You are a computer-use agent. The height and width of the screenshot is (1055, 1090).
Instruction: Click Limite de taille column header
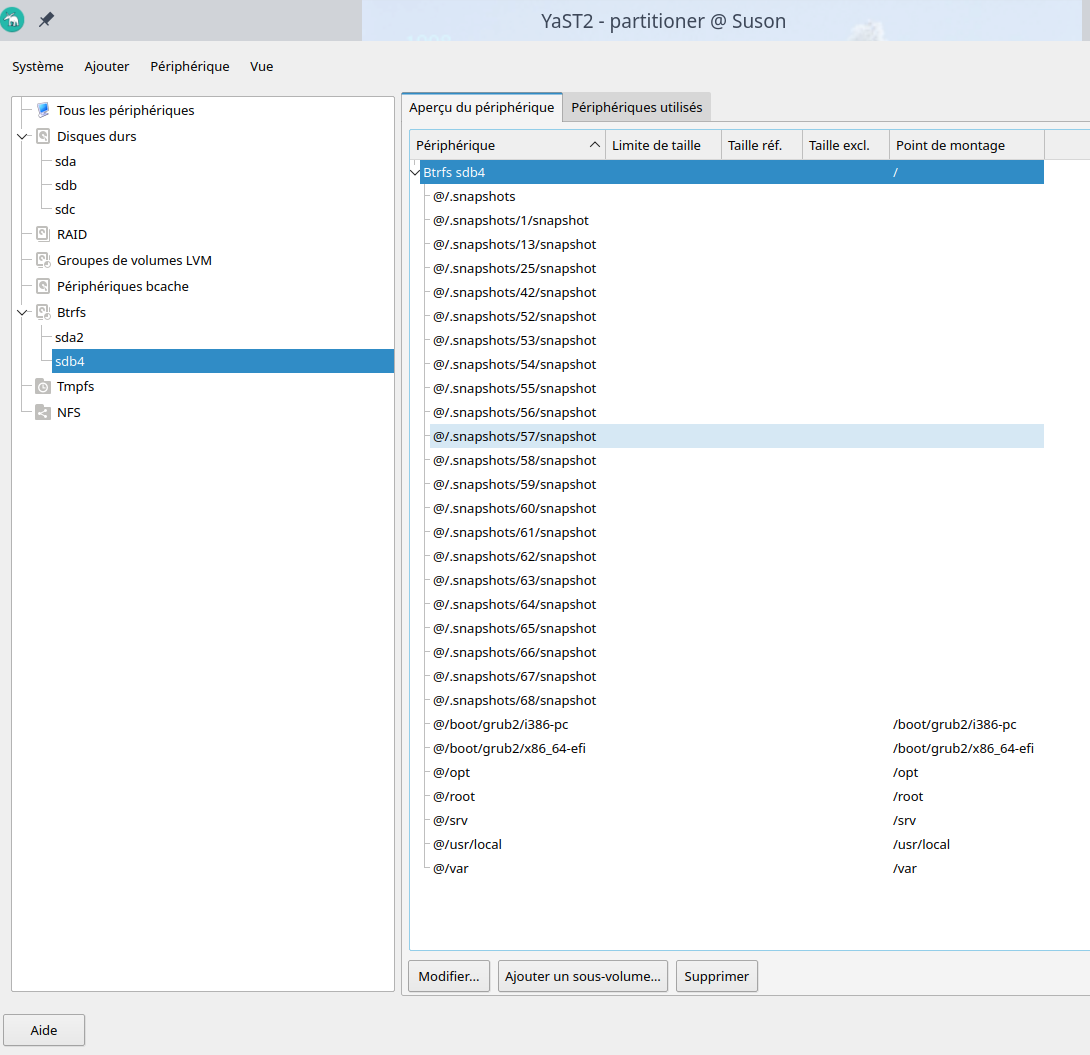click(x=663, y=145)
